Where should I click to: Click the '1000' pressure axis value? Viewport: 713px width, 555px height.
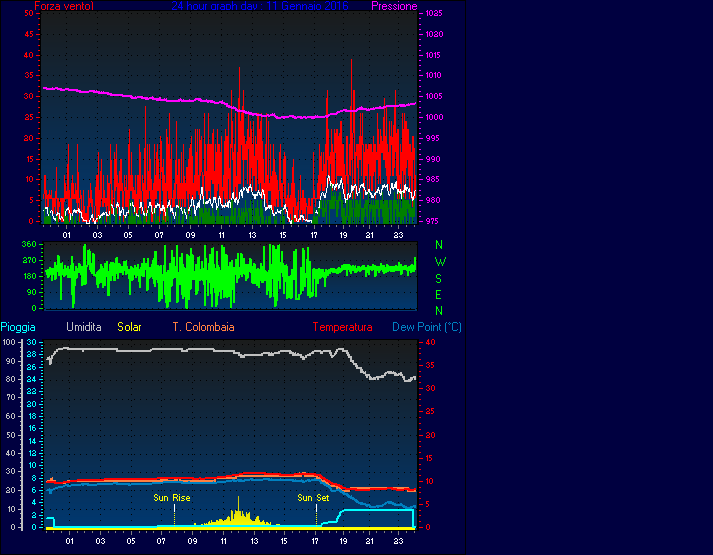point(434,117)
